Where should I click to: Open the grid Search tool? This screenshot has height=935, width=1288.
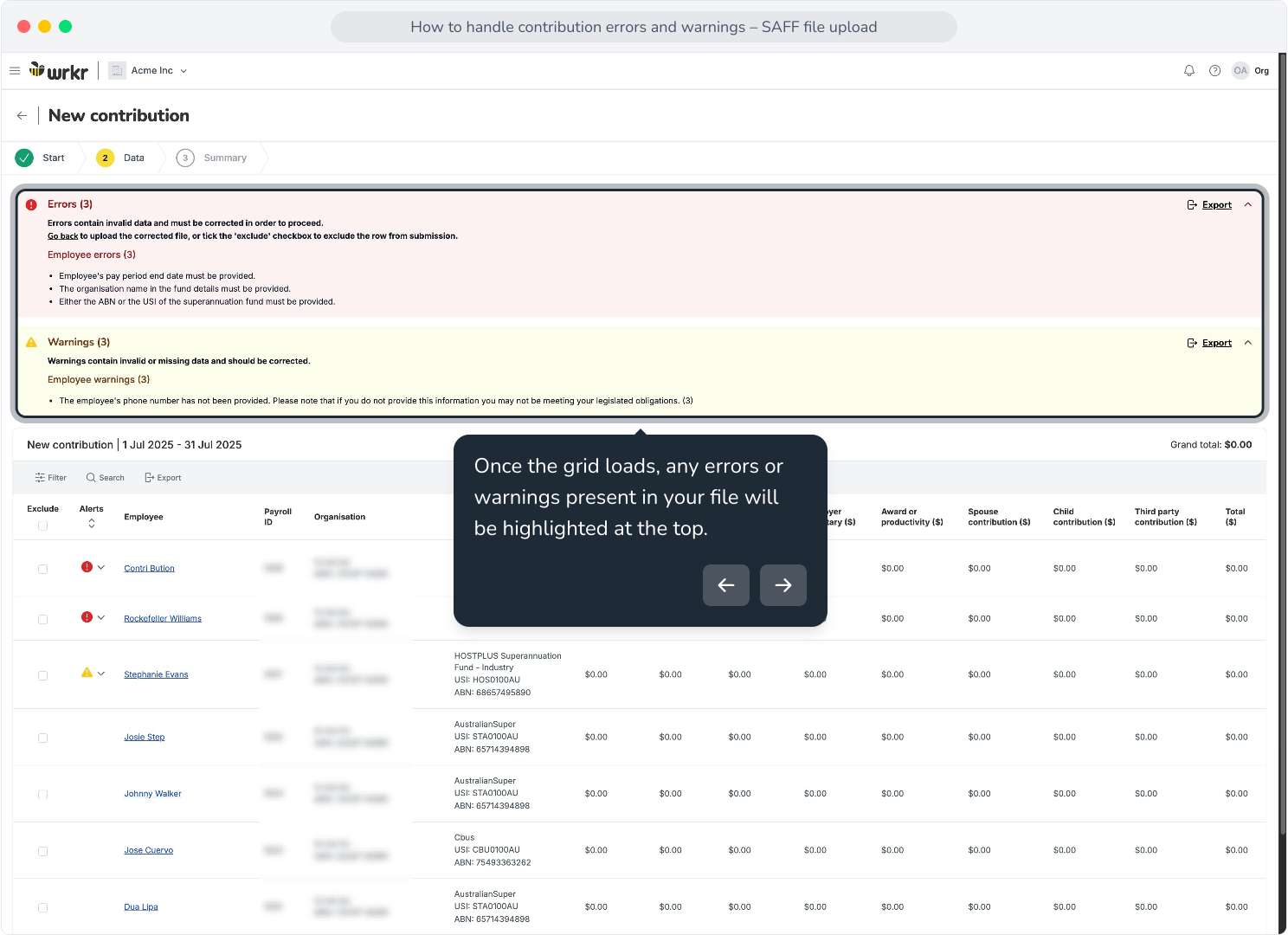(105, 478)
